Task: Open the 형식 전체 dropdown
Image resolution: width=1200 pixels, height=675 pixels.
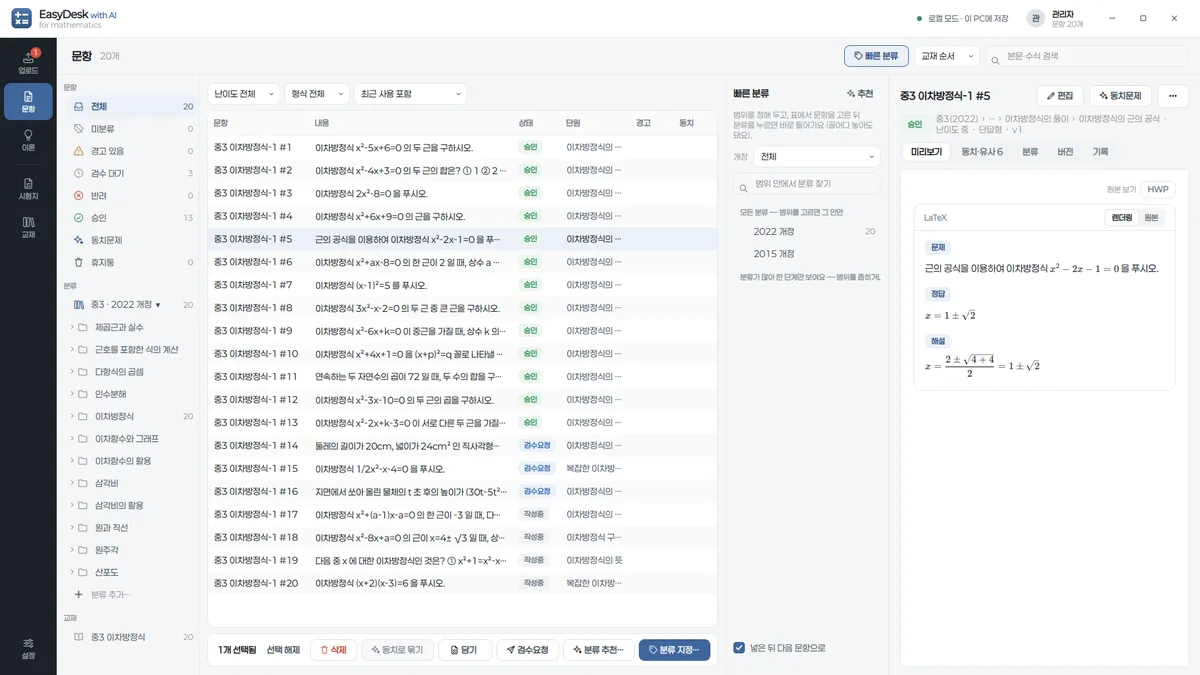Action: coord(317,94)
